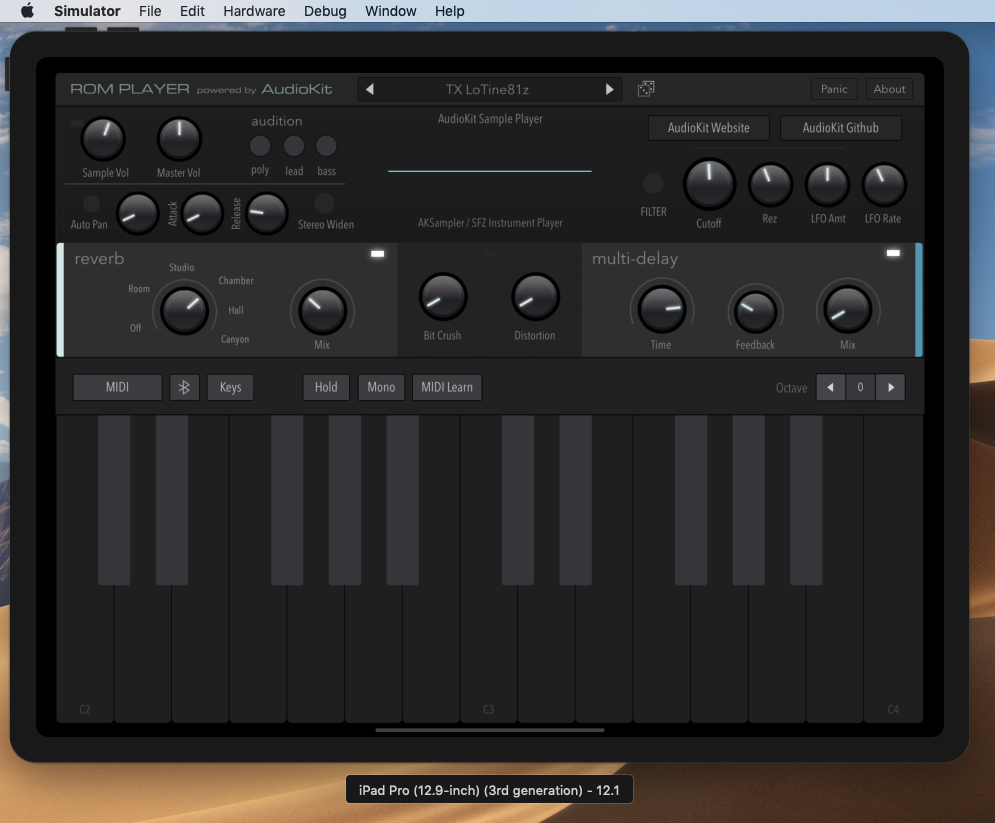Play the C3 piano key
This screenshot has width=995, height=823.
click(488, 654)
